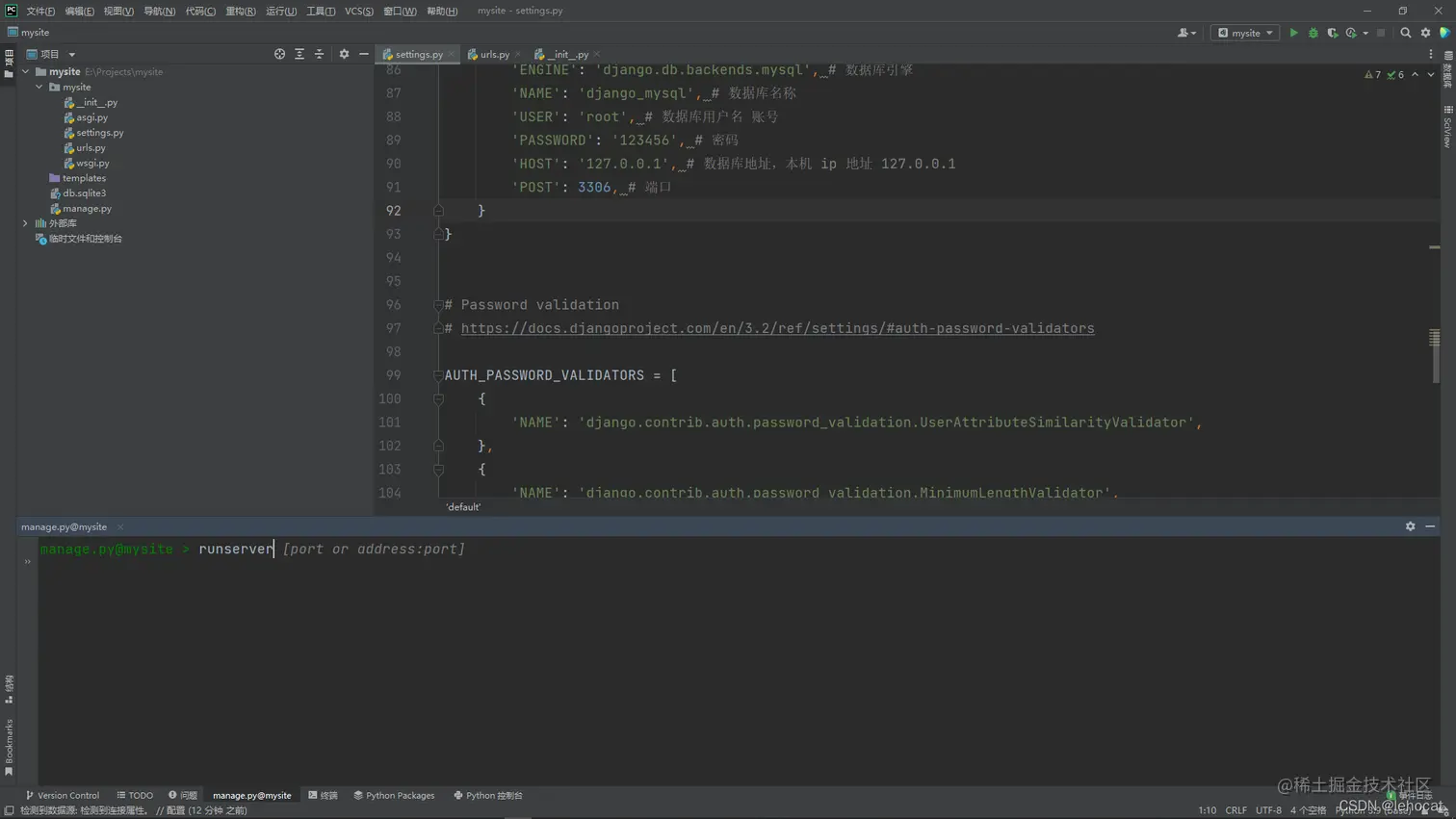Screen dimensions: 1456x819
Task: Open settings.py from the project tree
Action: [x=93, y=133]
